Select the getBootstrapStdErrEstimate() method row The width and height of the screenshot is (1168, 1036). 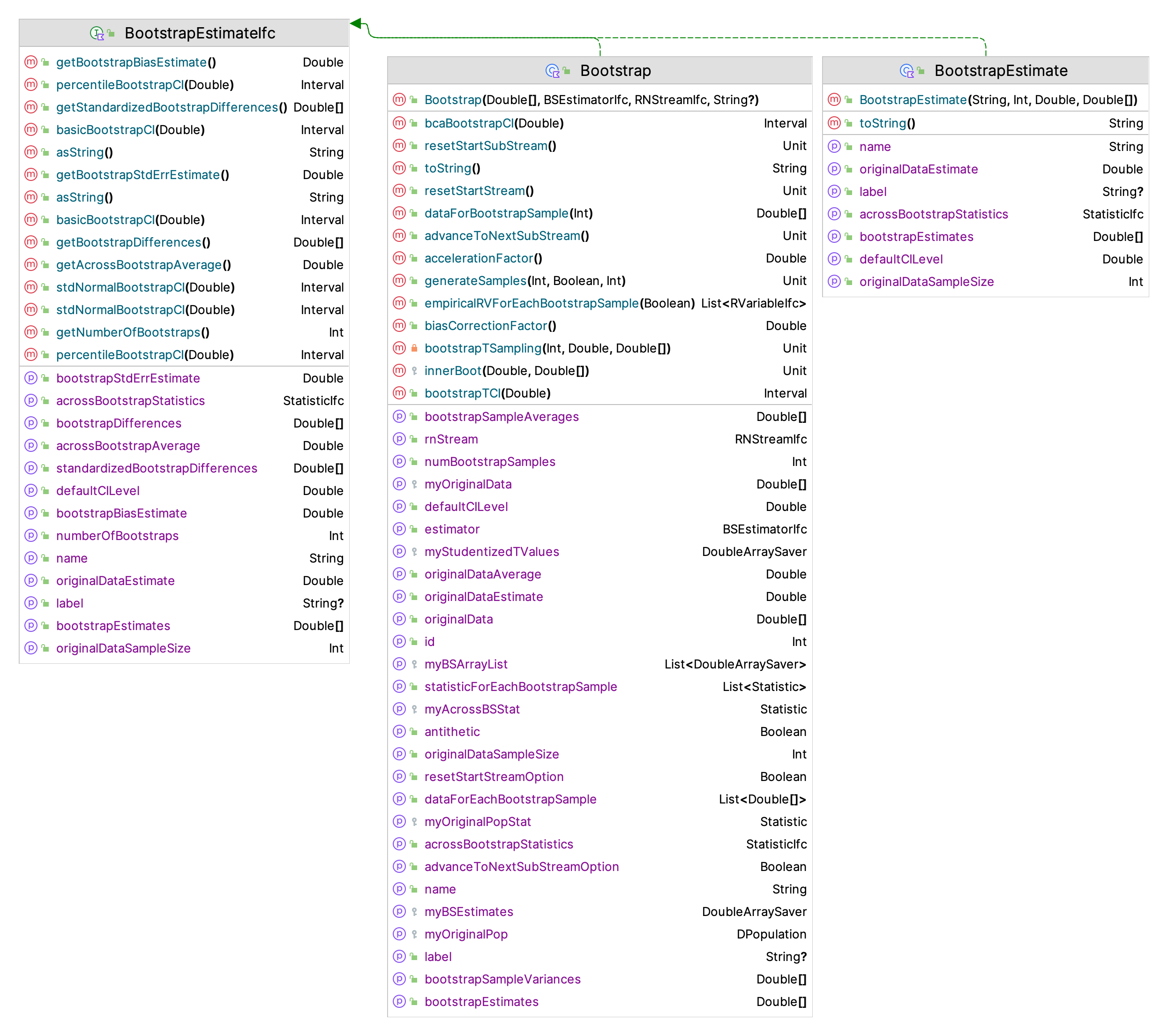pos(184,174)
